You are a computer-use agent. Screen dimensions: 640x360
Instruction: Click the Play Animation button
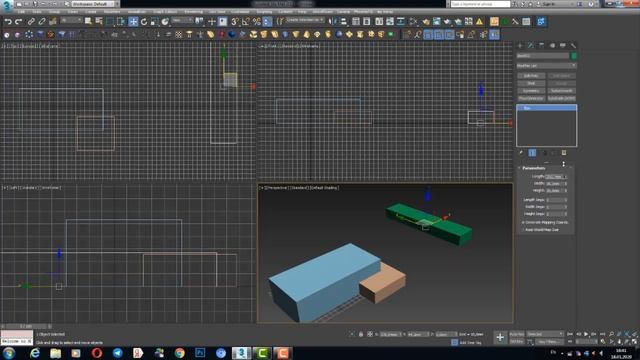(x=586, y=334)
